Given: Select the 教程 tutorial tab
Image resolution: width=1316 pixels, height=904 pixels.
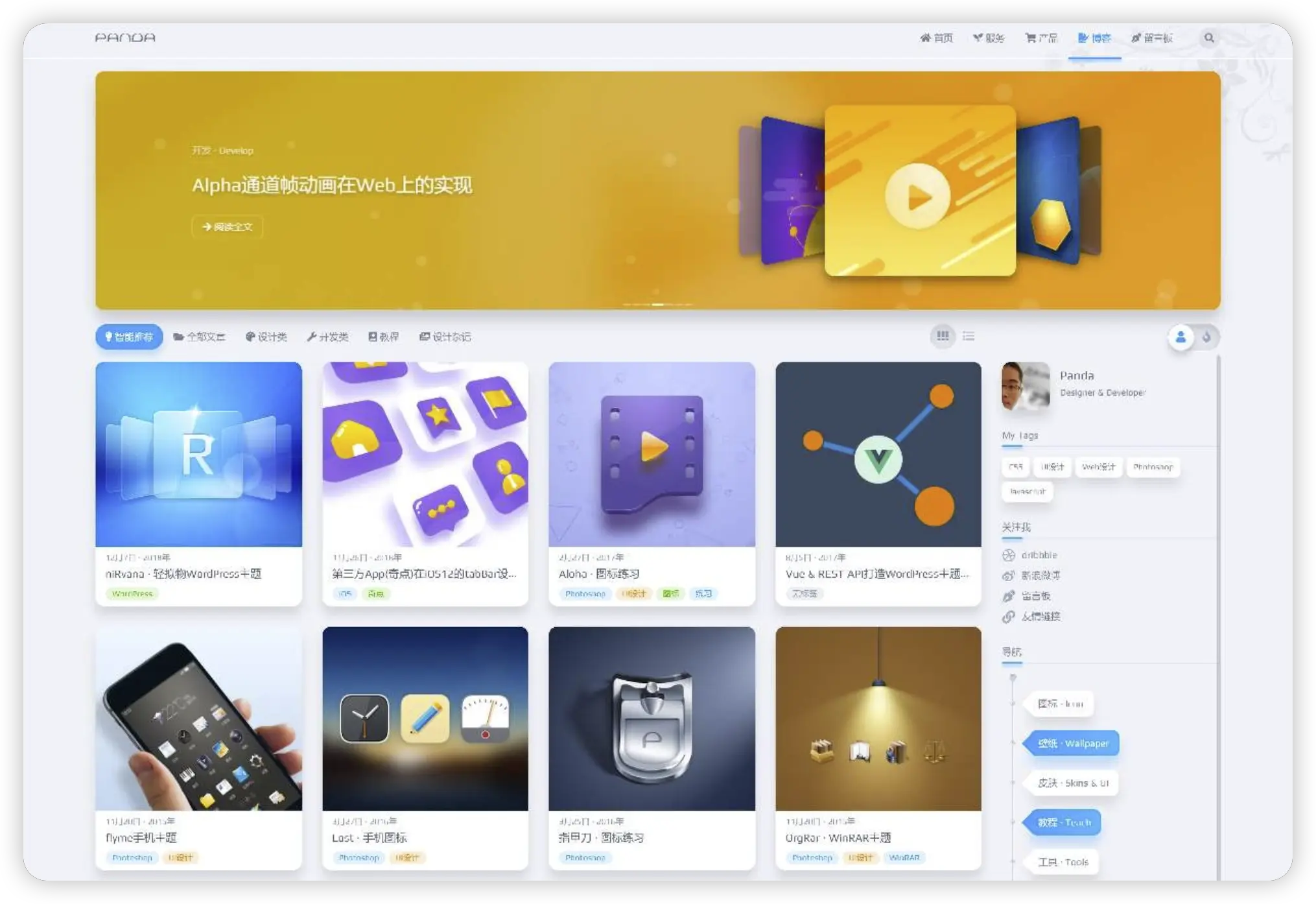Looking at the screenshot, I should coord(383,337).
